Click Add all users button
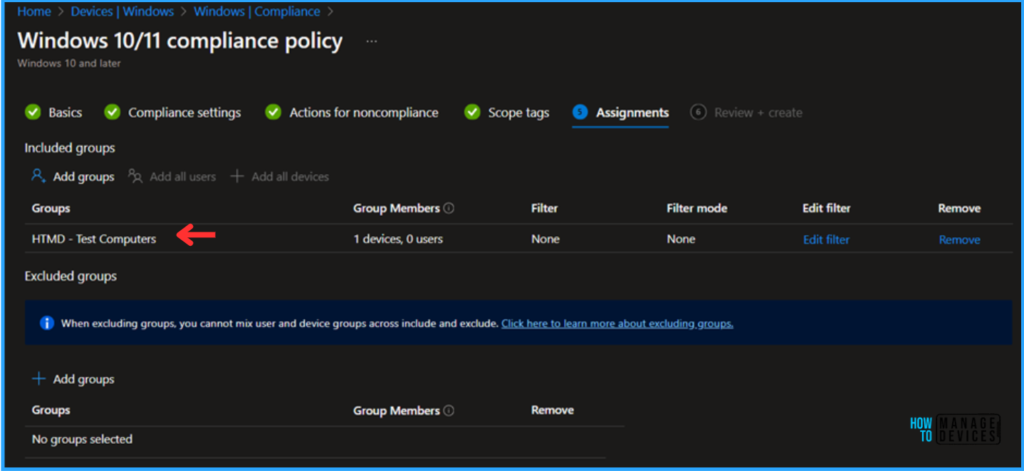This screenshot has height=471, width=1024. (x=183, y=176)
